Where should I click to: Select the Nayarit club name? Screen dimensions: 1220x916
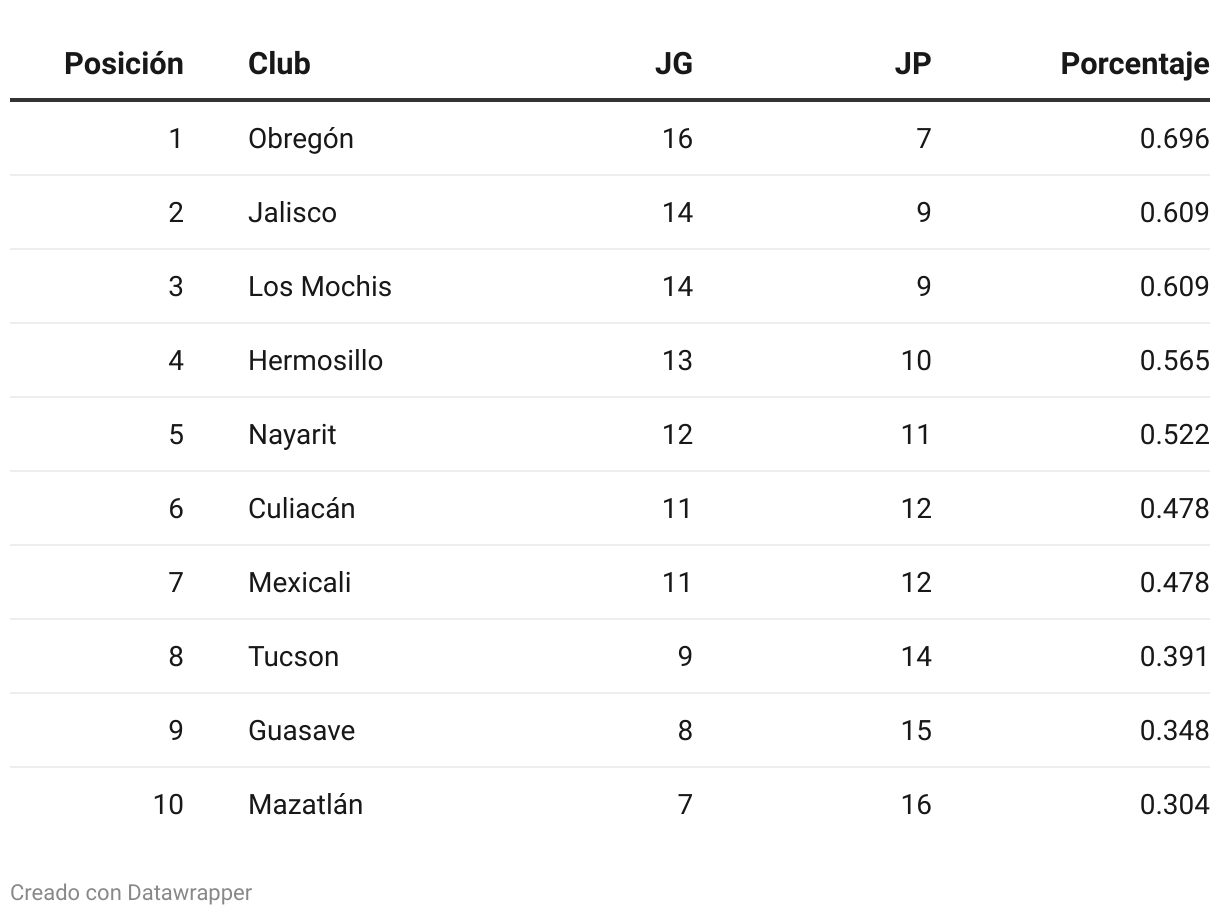[x=292, y=434]
